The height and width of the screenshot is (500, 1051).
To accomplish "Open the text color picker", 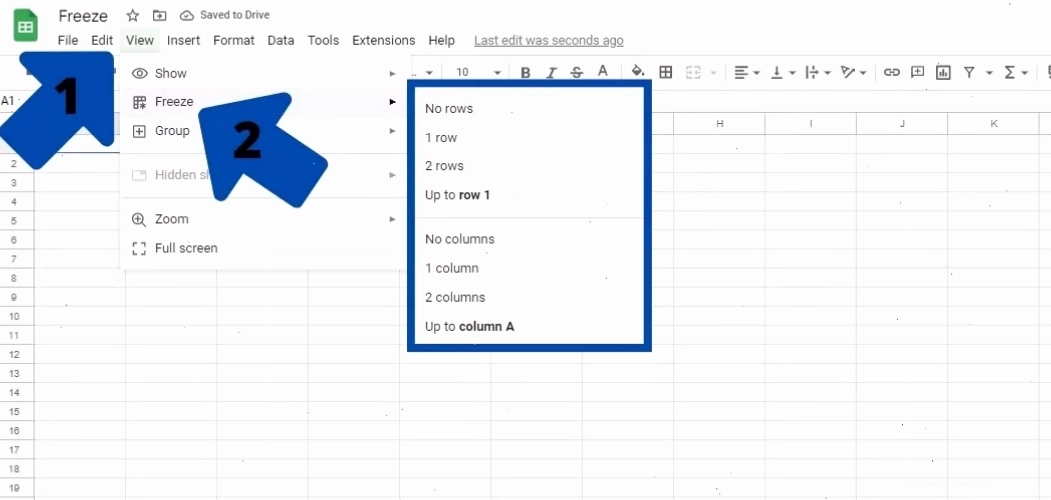I will point(603,72).
